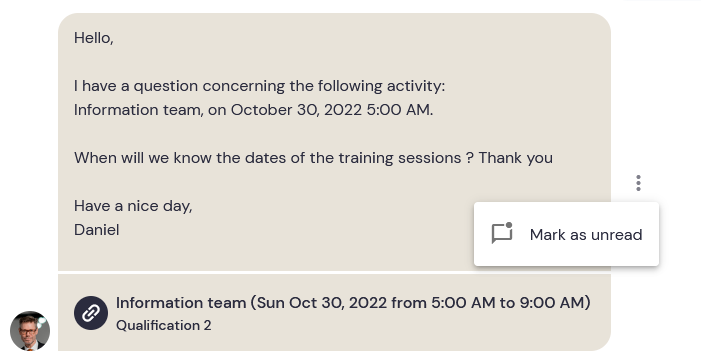This screenshot has height=364, width=701.
Task: Click the small status bubble on avatar
Action: tap(42, 321)
